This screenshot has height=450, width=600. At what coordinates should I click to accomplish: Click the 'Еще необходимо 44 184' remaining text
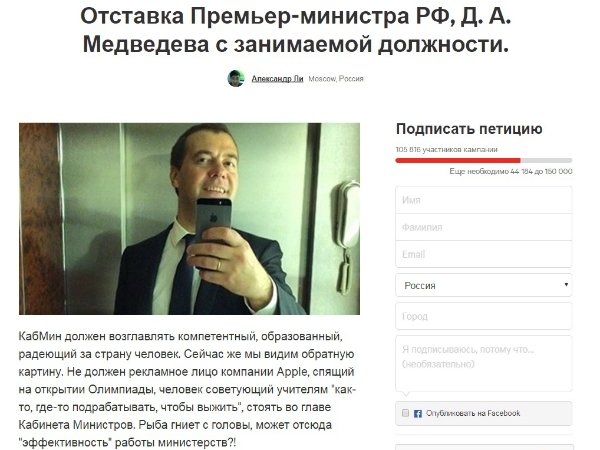pyautogui.click(x=511, y=171)
